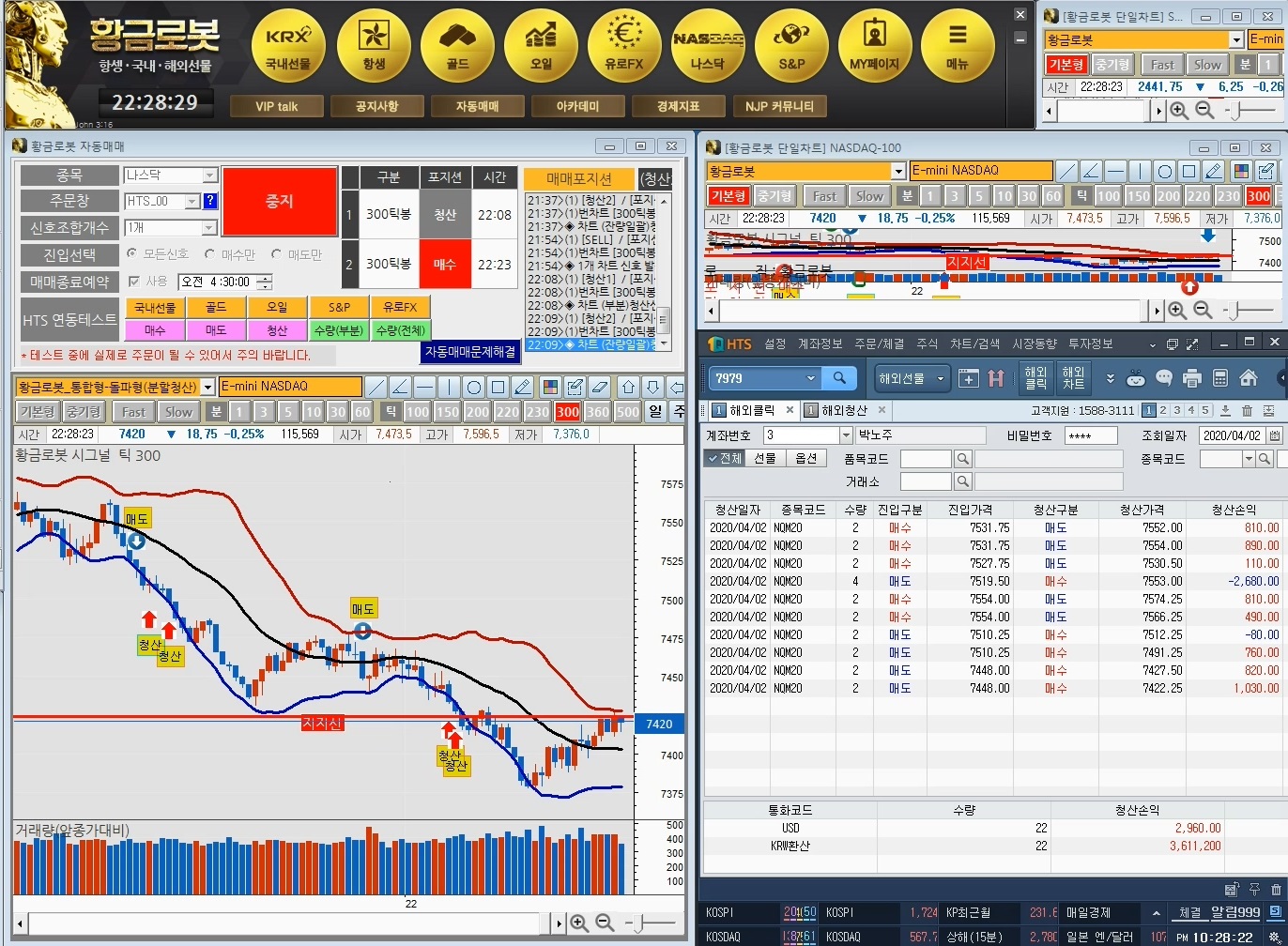1288x946 pixels.
Task: Toggle the 선물 filter in HTS
Action: (765, 458)
